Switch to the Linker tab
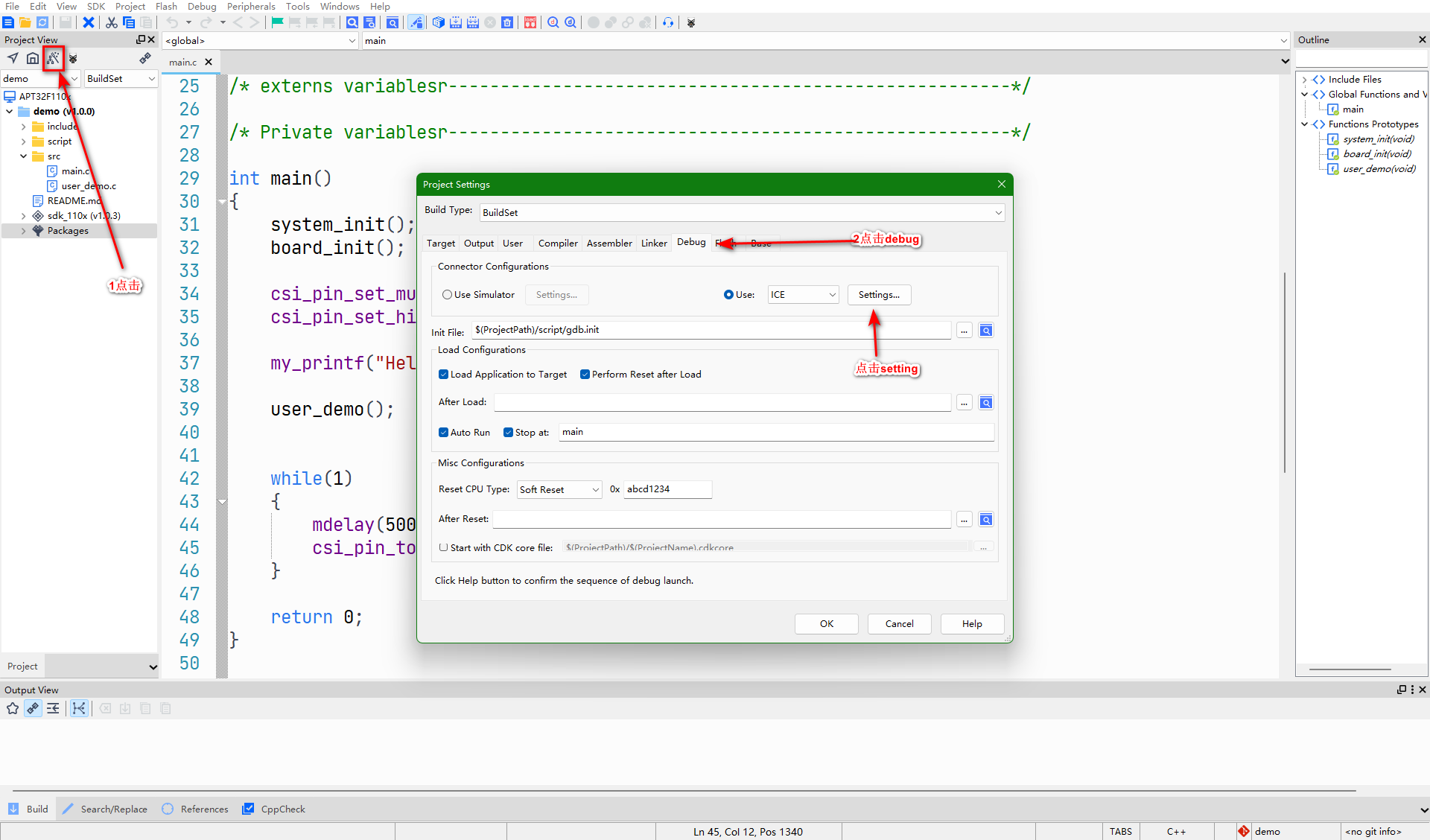The image size is (1430, 840). (x=654, y=244)
